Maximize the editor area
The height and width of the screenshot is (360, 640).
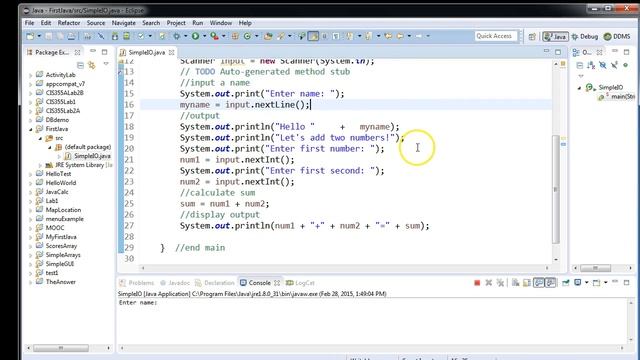558,52
